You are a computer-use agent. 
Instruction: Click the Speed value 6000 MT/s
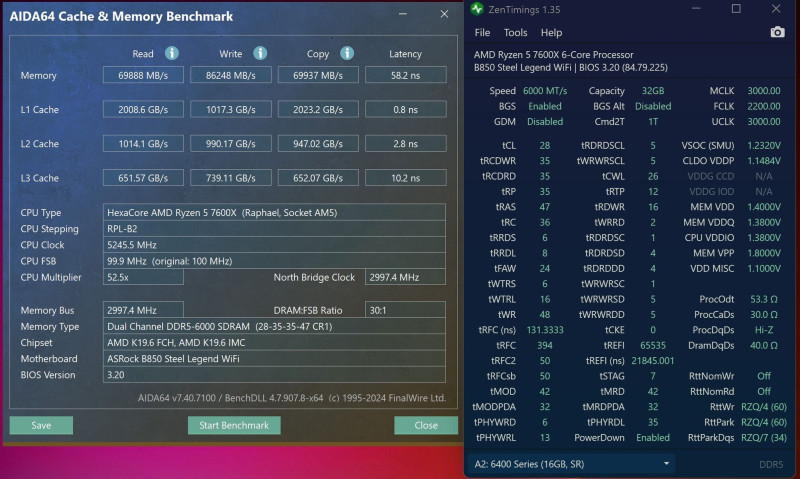point(545,91)
